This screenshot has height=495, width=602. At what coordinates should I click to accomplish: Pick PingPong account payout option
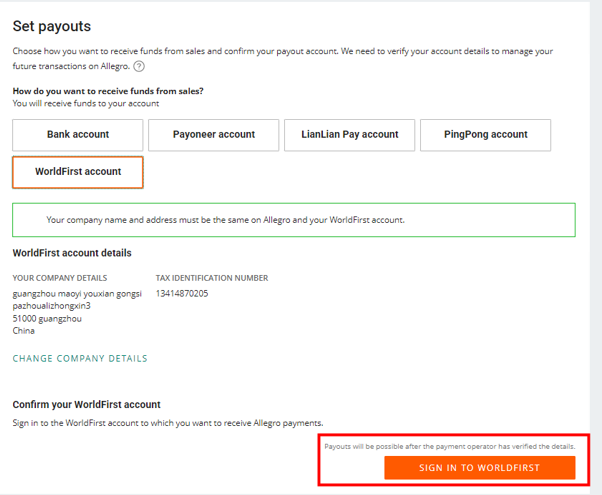point(485,134)
